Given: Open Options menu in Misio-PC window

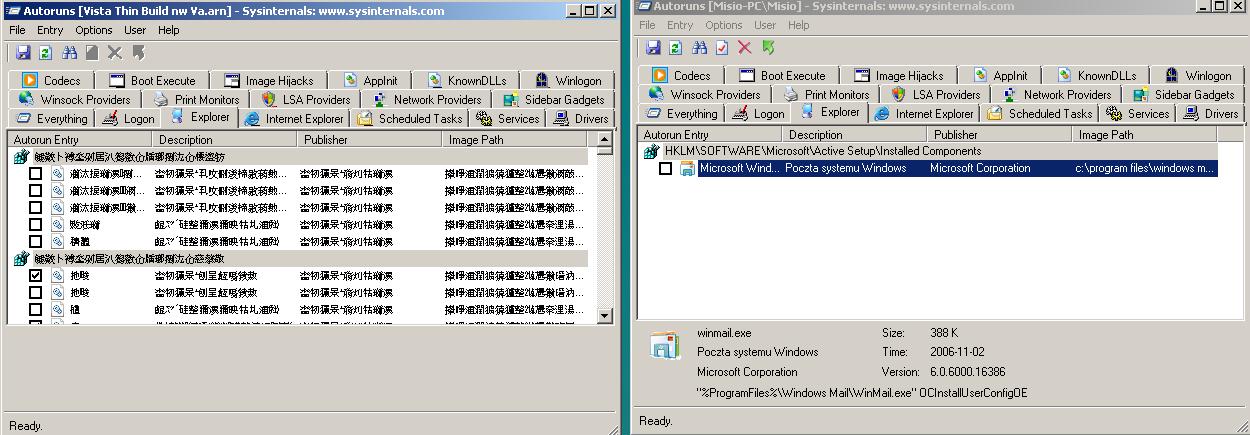Looking at the screenshot, I should [x=723, y=25].
